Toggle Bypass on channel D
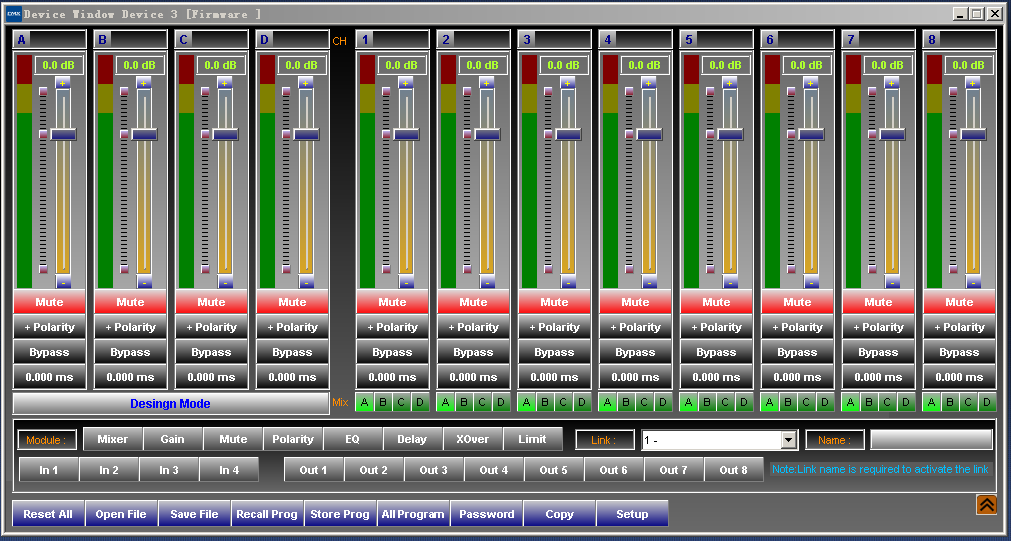 pos(292,352)
